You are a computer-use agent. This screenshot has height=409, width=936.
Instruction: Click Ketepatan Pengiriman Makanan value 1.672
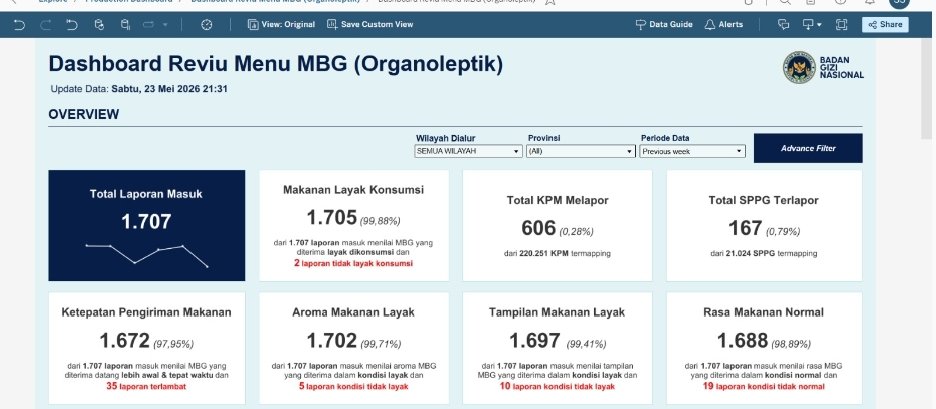click(125, 340)
